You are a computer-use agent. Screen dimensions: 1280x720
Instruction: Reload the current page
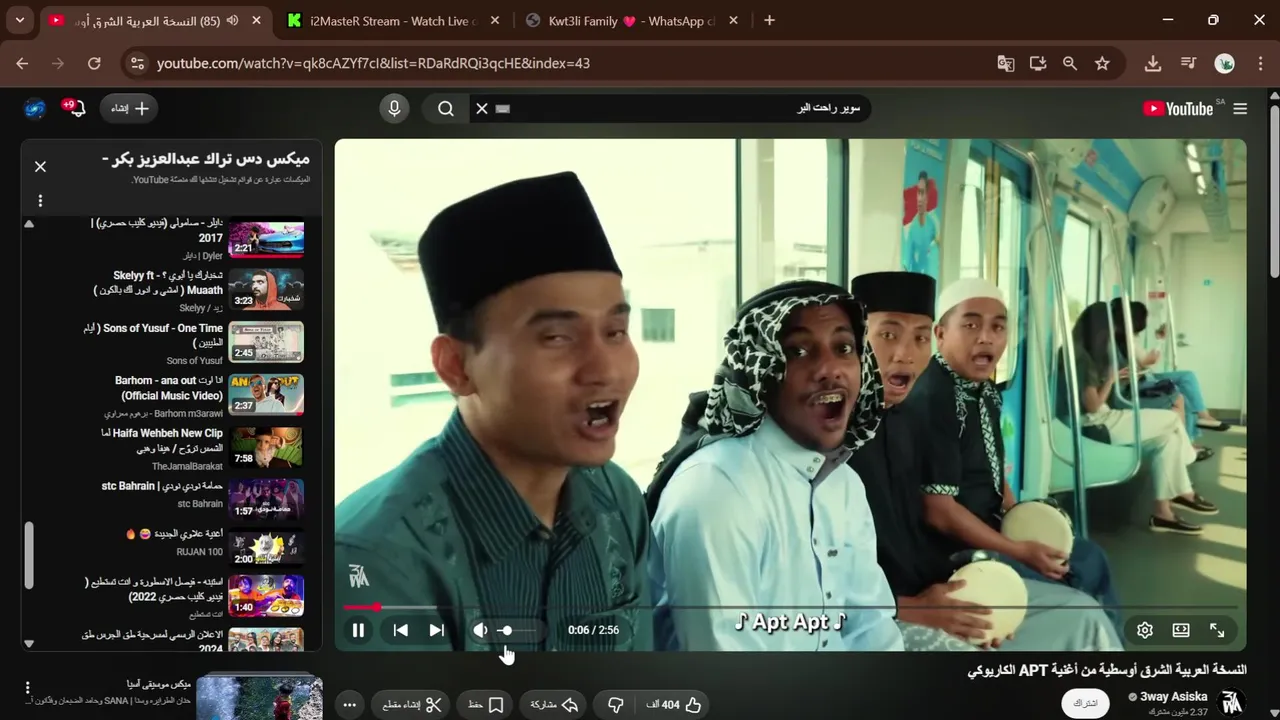pyautogui.click(x=94, y=63)
